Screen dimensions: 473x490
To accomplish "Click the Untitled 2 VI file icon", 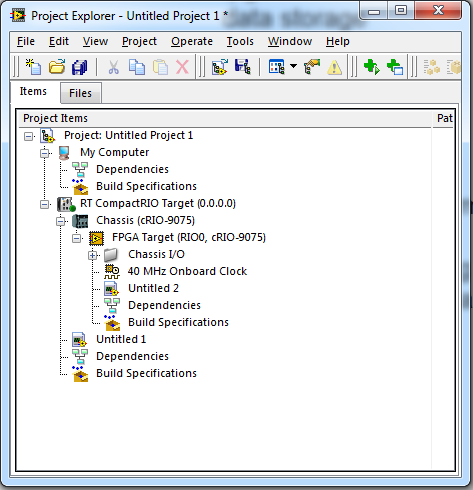I will [111, 289].
